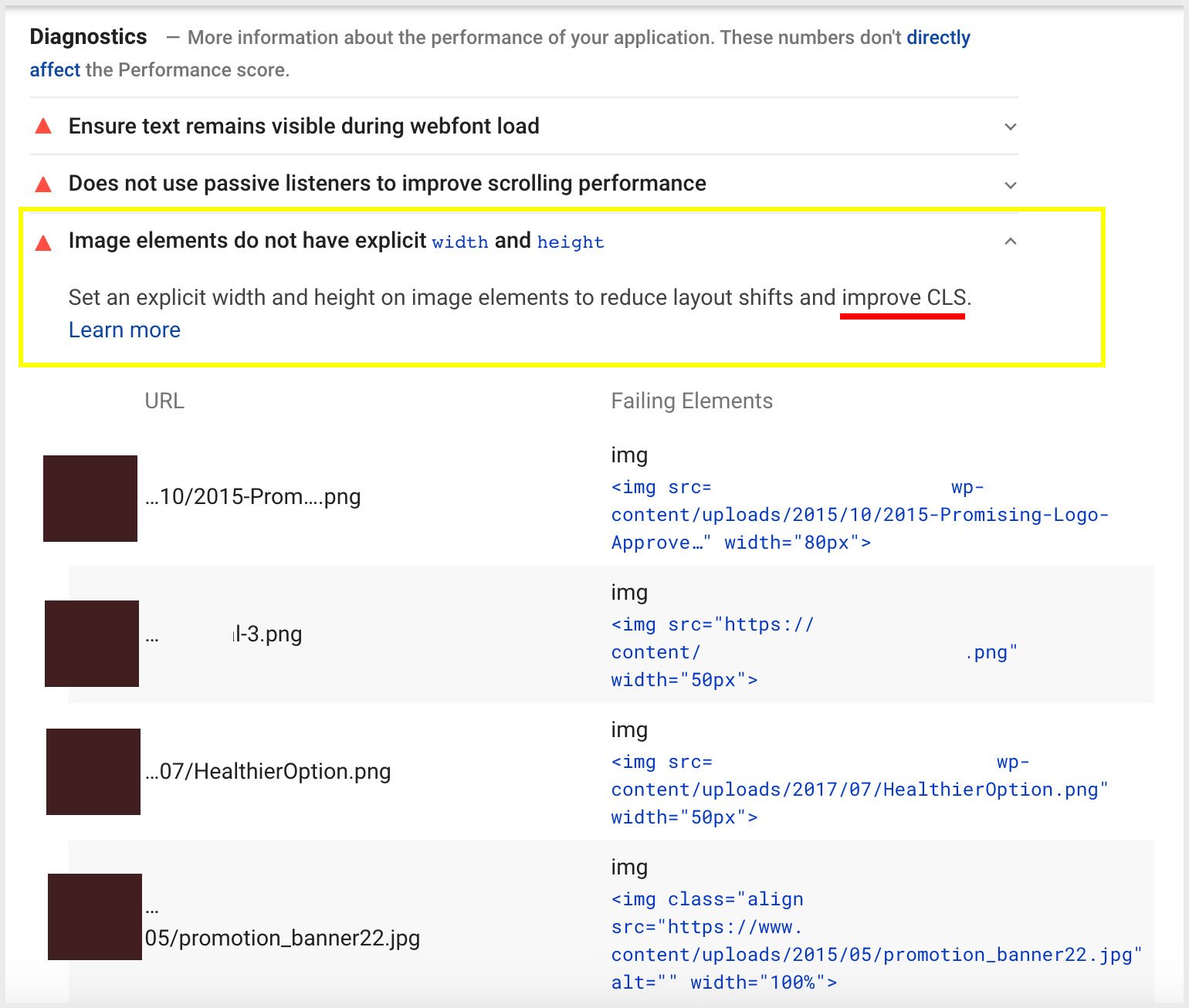Expand the passive listeners audit details
This screenshot has width=1189, height=1008.
(x=1011, y=184)
